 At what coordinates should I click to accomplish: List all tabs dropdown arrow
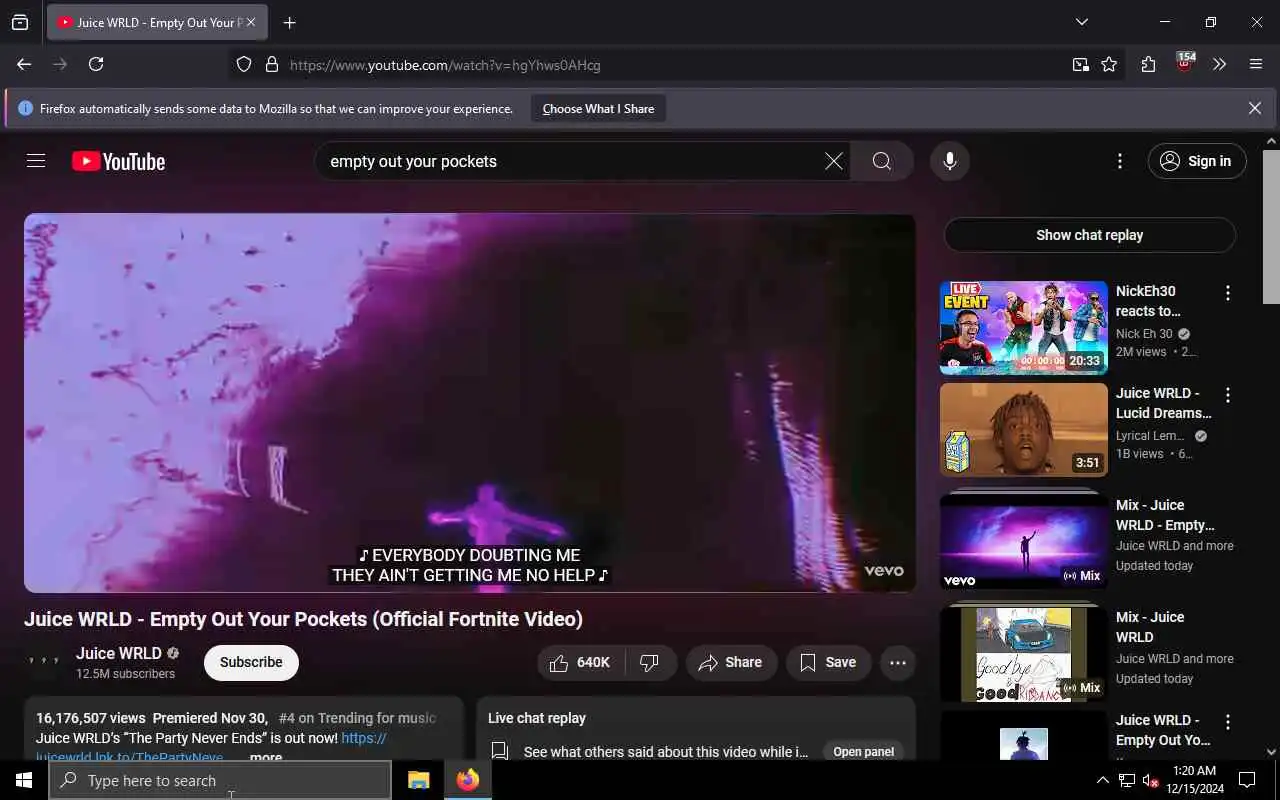point(1082,22)
